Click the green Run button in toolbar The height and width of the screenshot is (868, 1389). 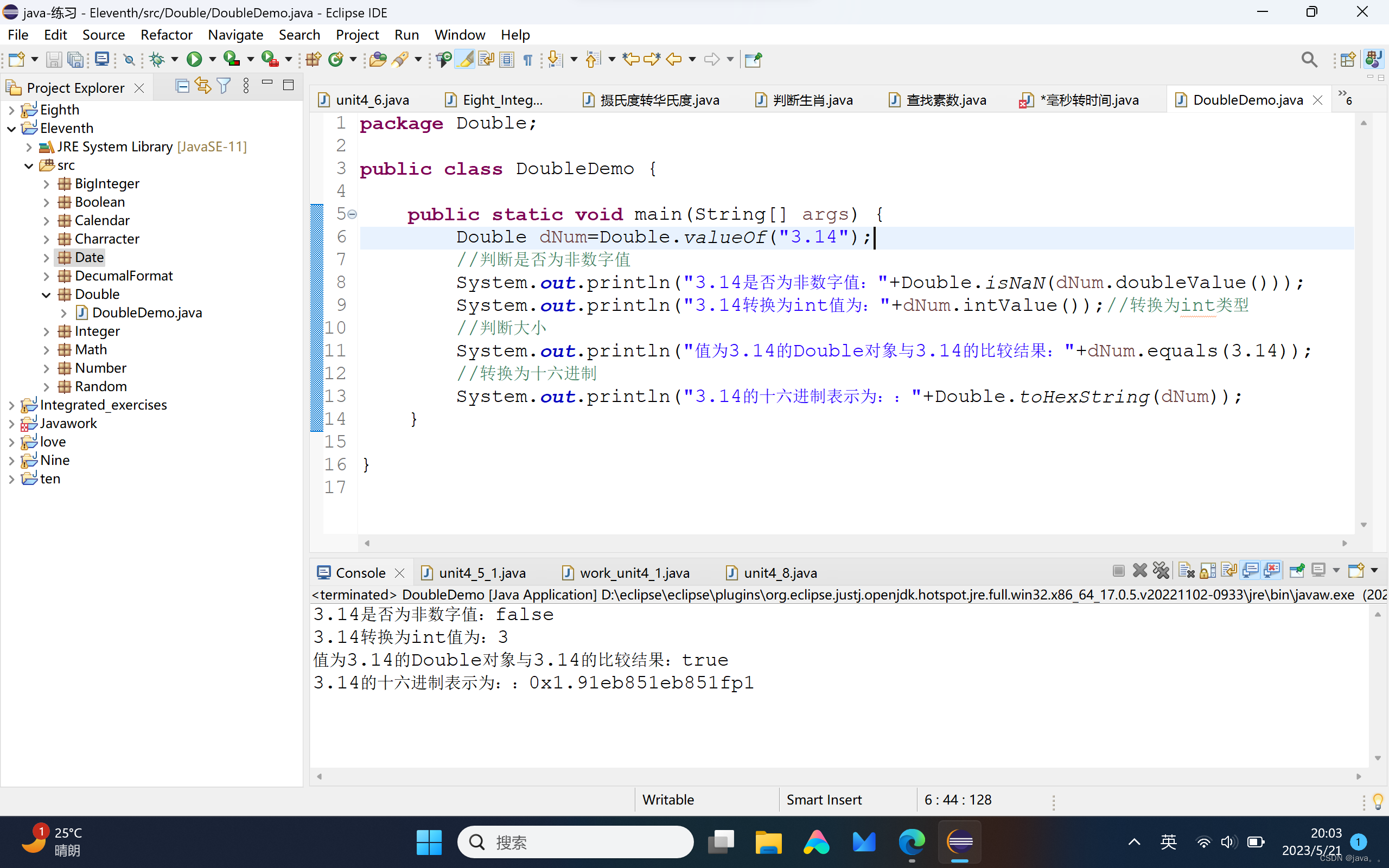point(194,59)
